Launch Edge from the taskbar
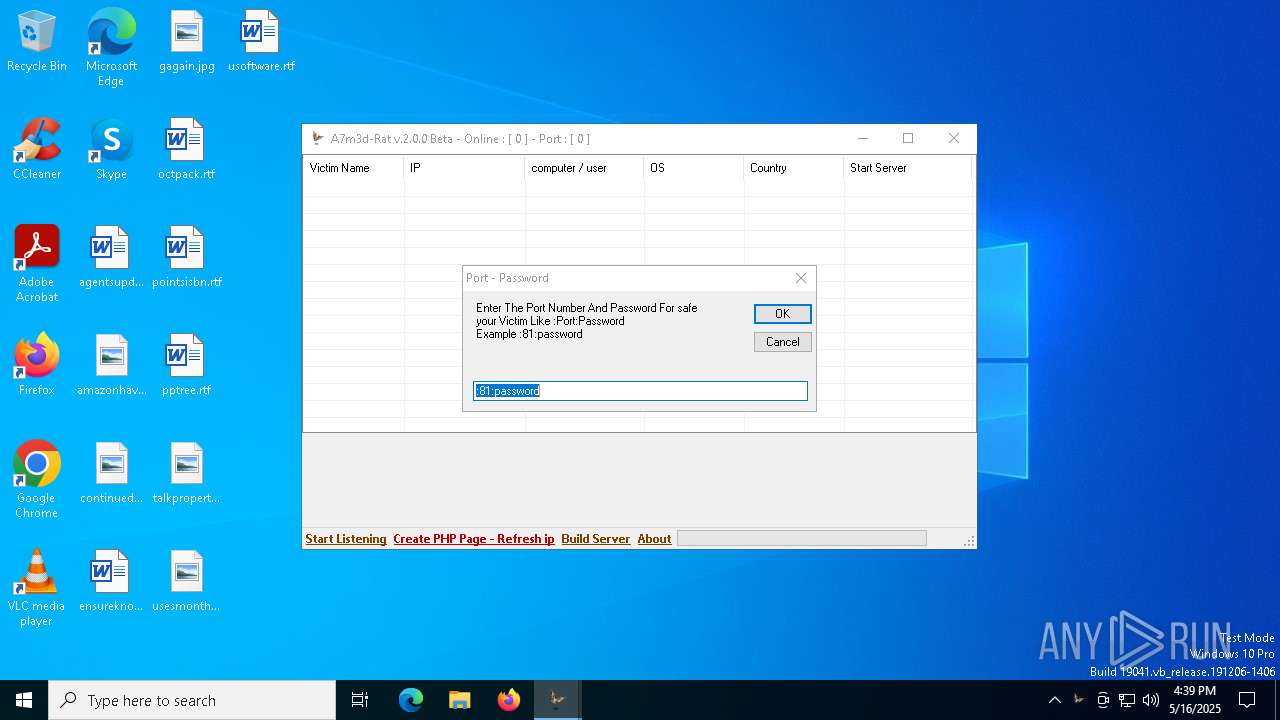 411,700
